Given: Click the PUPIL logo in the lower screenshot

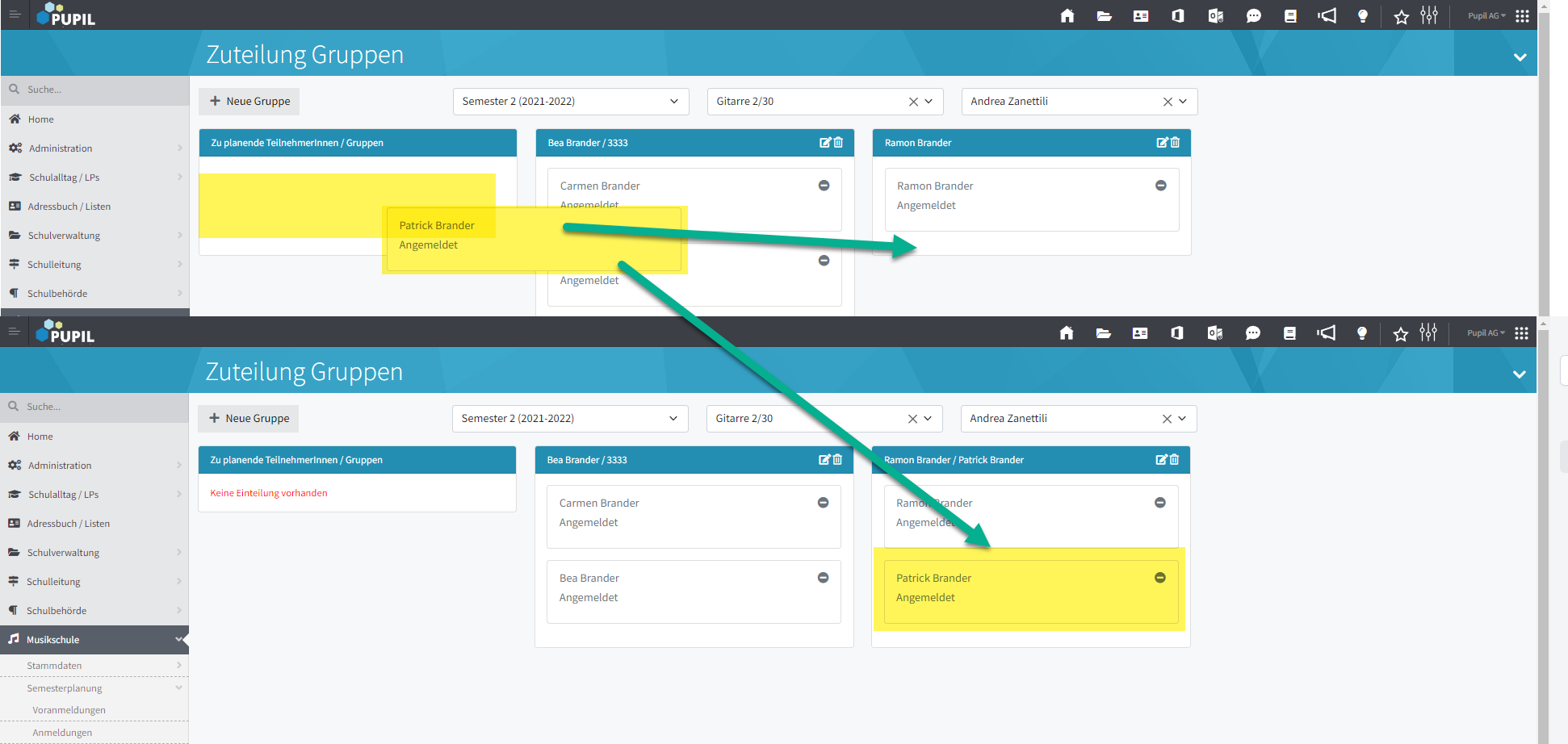Looking at the screenshot, I should (65, 332).
